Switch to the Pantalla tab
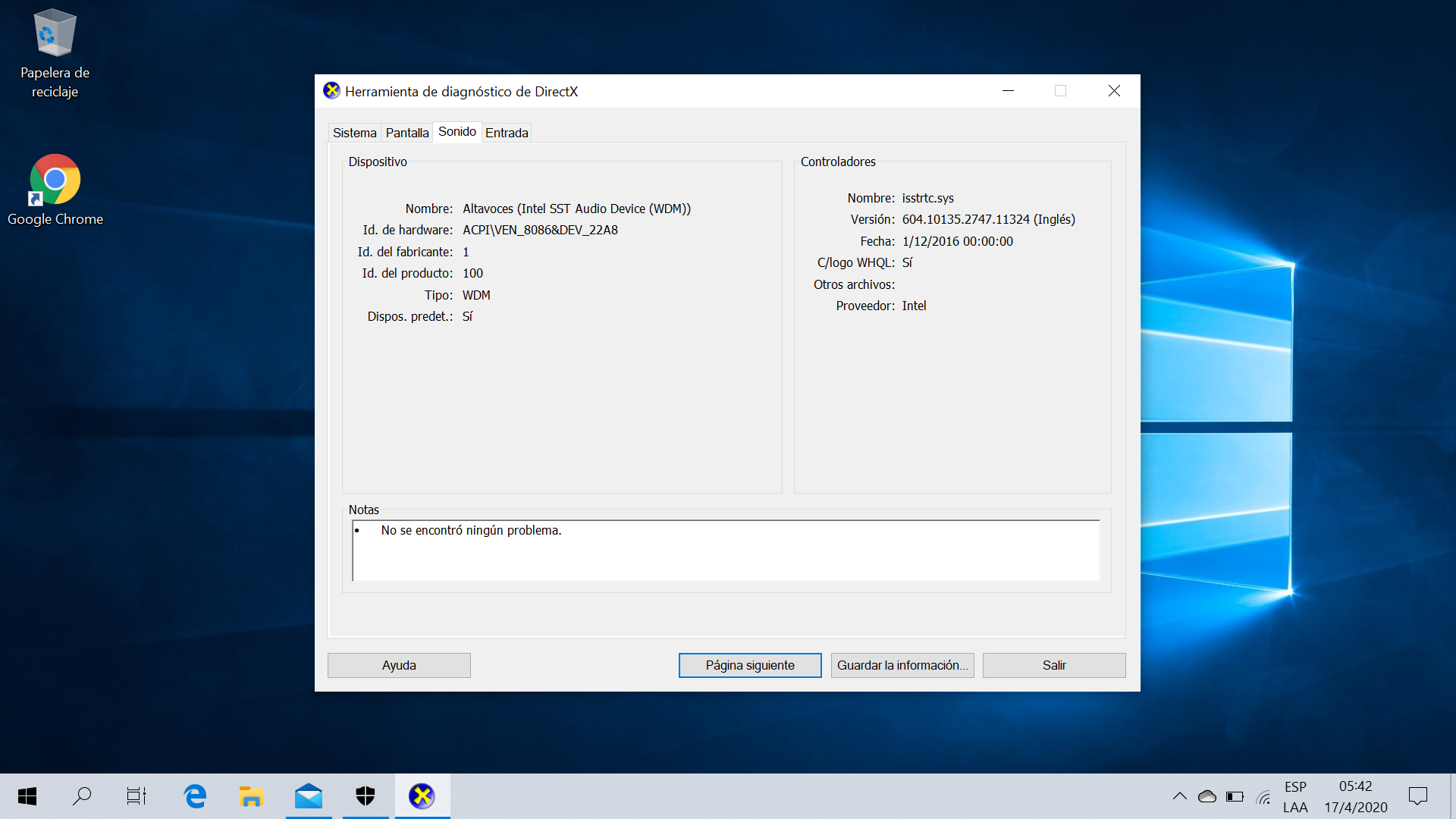1456x819 pixels. click(406, 133)
